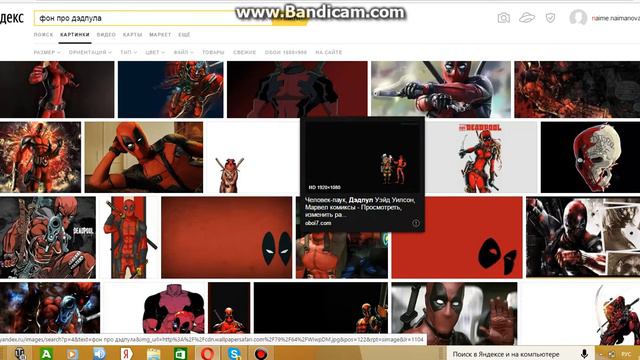
Task: Open Deadpool pointing gun at viewer thumbnail
Action: point(48,238)
